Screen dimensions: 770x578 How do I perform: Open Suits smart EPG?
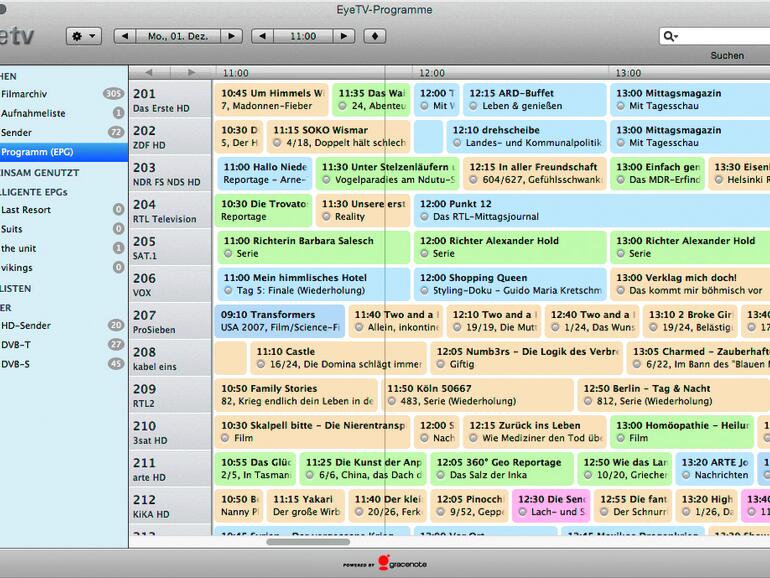[64, 229]
